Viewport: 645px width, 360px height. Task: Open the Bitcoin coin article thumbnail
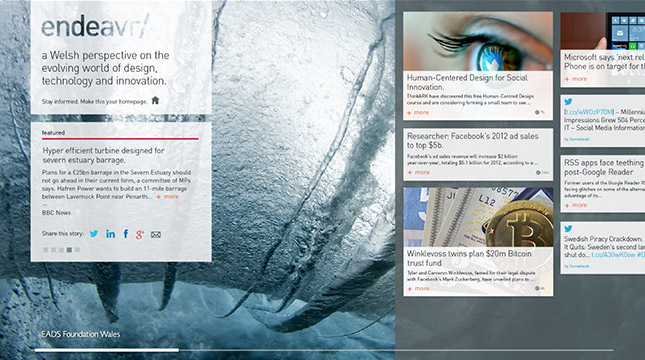(478, 217)
